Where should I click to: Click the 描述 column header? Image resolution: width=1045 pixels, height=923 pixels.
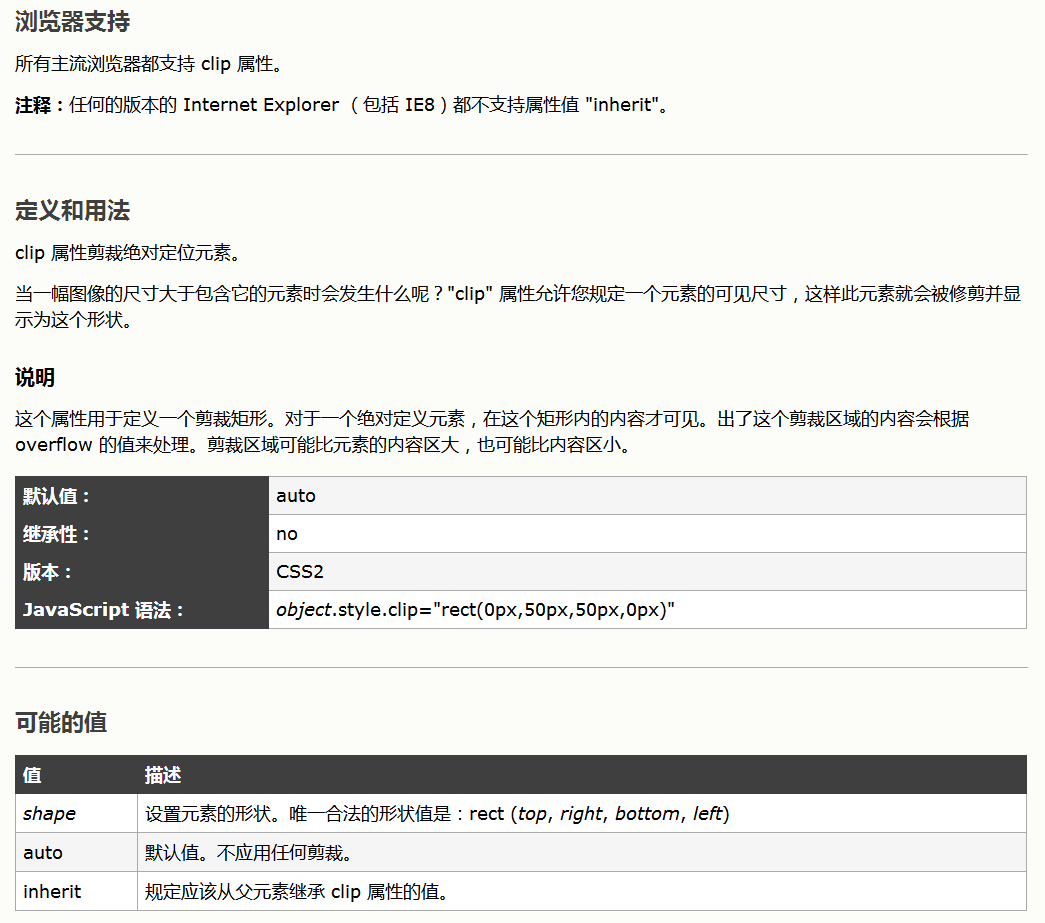582,775
